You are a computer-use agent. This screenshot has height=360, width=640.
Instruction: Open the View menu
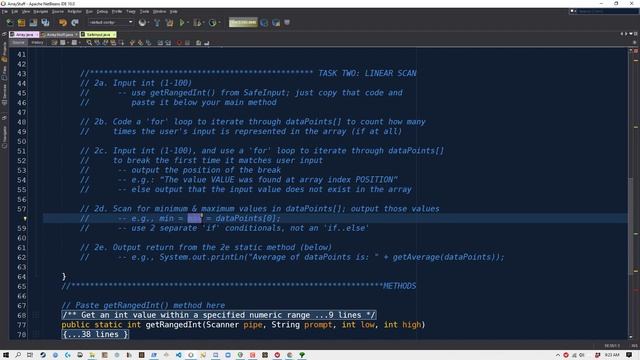pyautogui.click(x=26, y=11)
